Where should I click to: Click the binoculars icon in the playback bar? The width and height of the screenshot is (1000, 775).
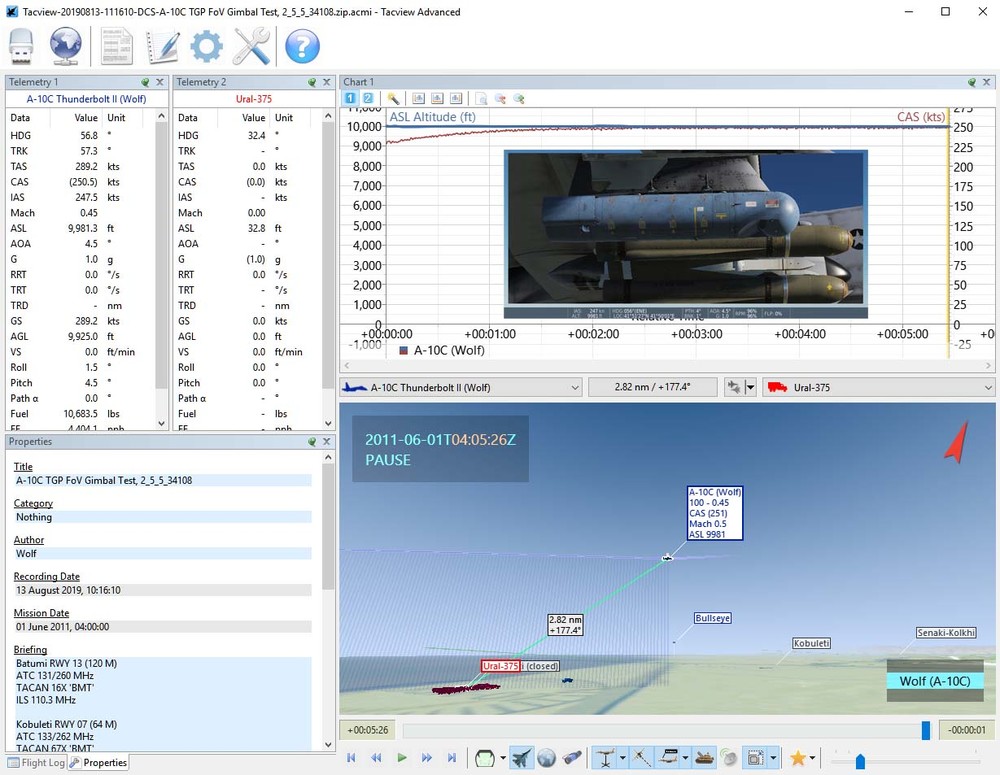(573, 758)
